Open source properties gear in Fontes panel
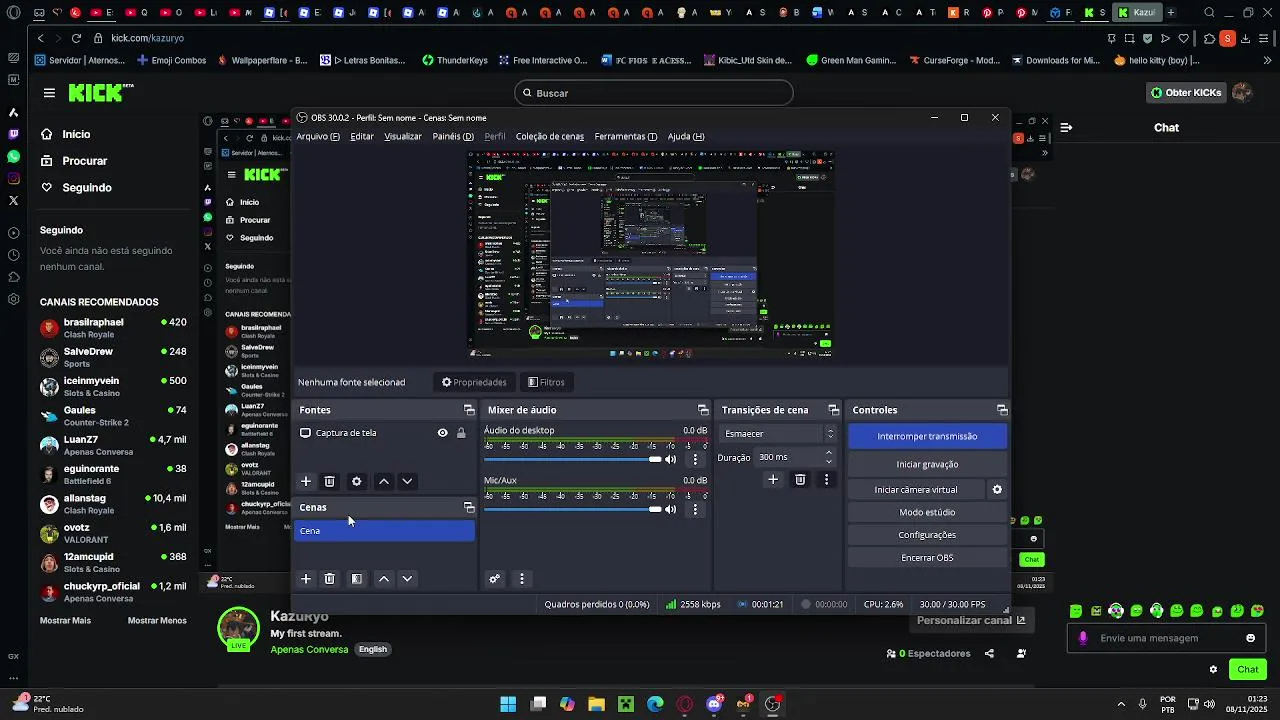Image resolution: width=1280 pixels, height=720 pixels. click(x=356, y=481)
